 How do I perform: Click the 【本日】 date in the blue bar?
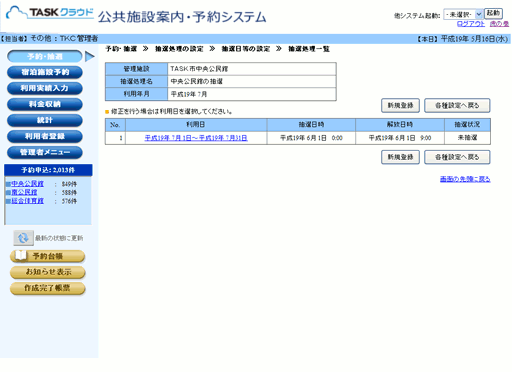coord(462,39)
